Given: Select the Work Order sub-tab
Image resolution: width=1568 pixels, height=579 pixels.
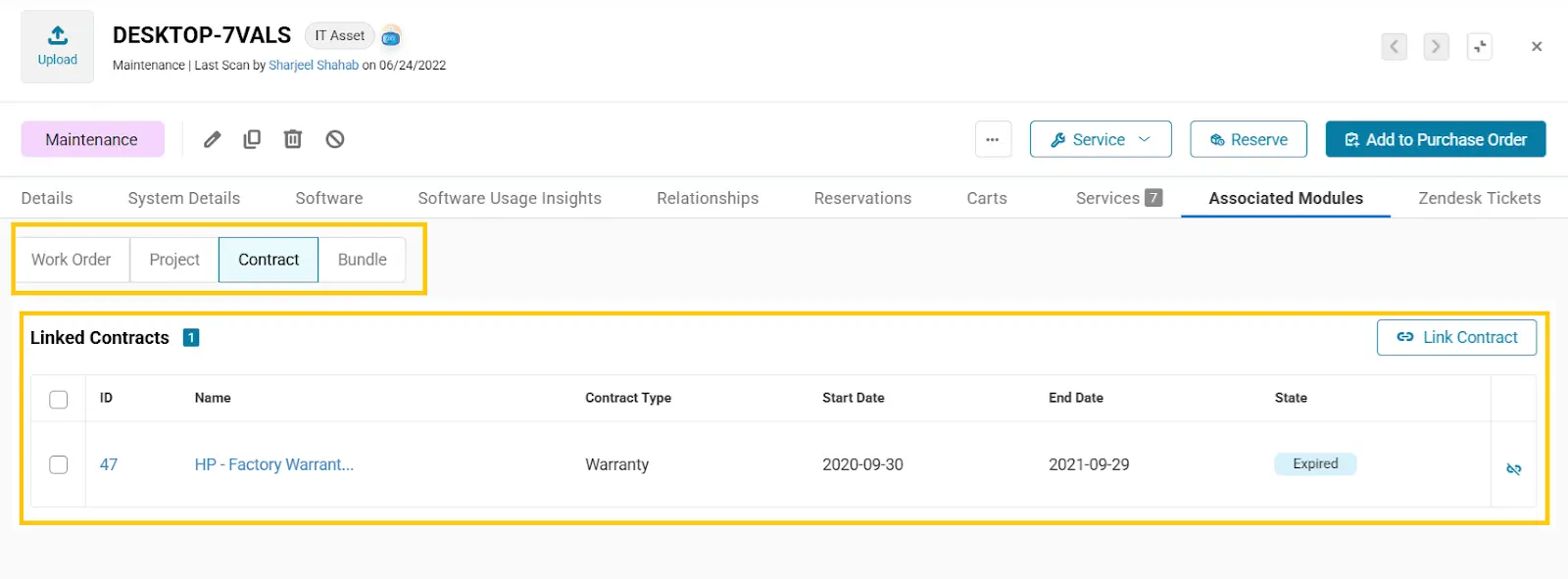Looking at the screenshot, I should (72, 260).
